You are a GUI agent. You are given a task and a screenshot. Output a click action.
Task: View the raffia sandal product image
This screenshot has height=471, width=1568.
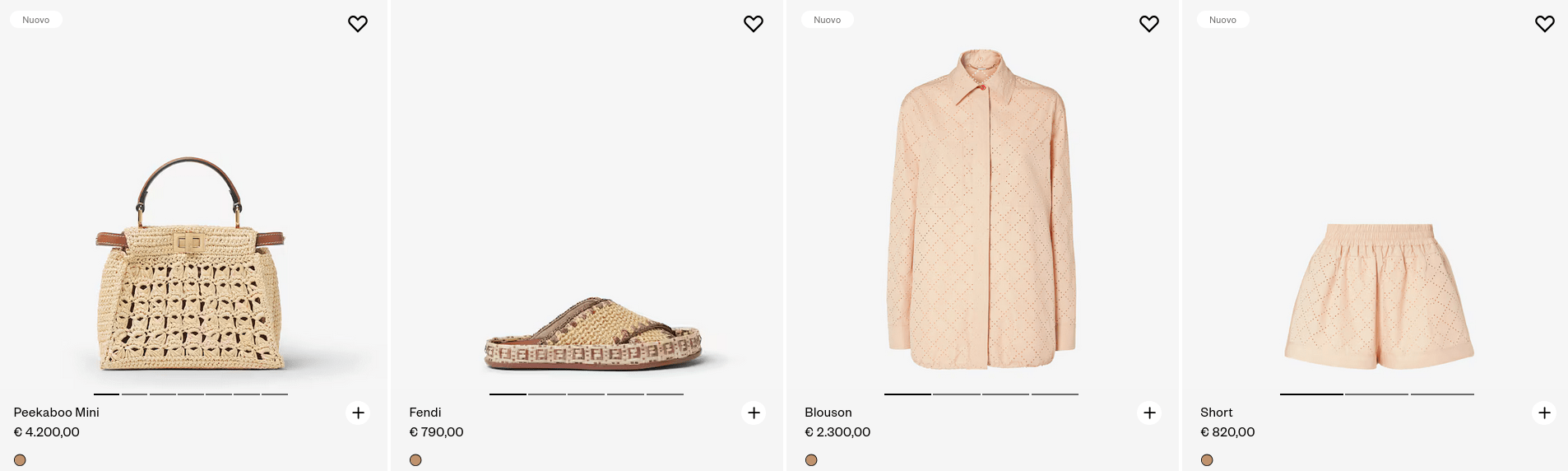[592, 334]
